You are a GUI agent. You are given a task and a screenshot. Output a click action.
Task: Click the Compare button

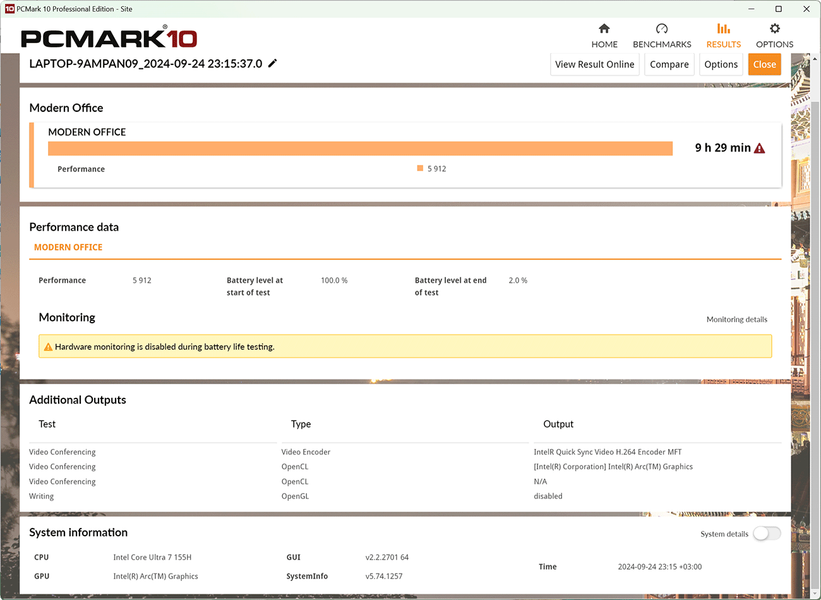[669, 64]
